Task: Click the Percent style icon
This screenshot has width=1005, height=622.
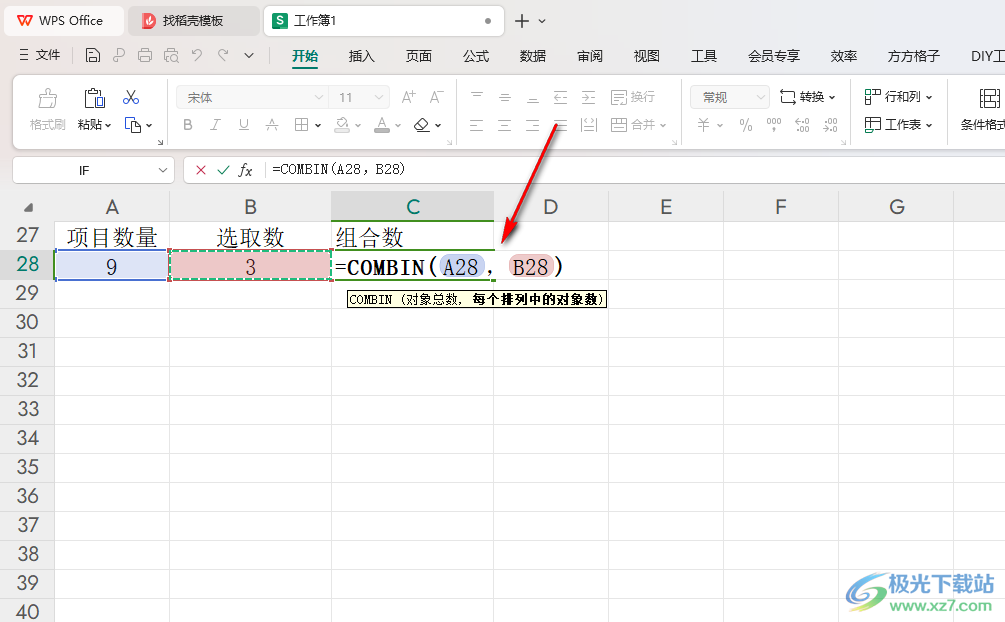Action: point(746,125)
